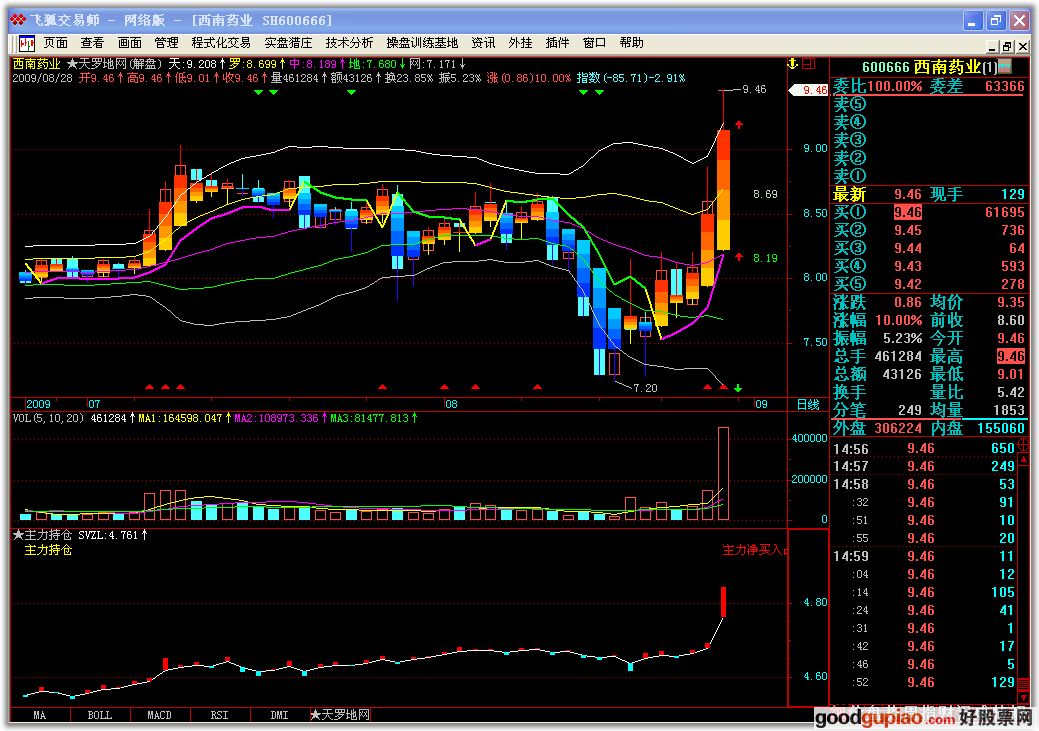
Task: Click the 日线 period label
Action: (x=808, y=404)
